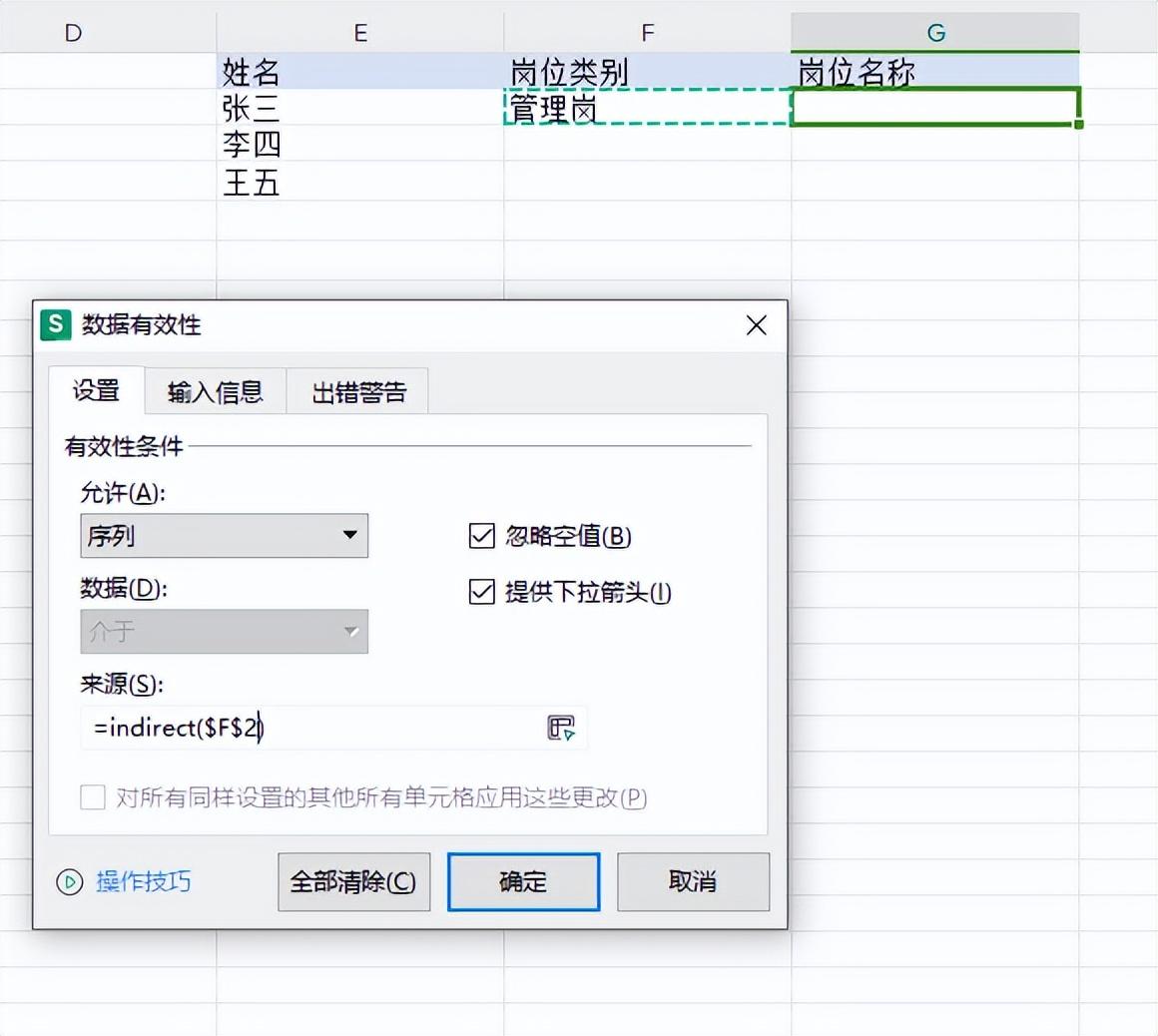The image size is (1158, 1036).
Task: Confirm with the 确定 button
Action: (x=524, y=881)
